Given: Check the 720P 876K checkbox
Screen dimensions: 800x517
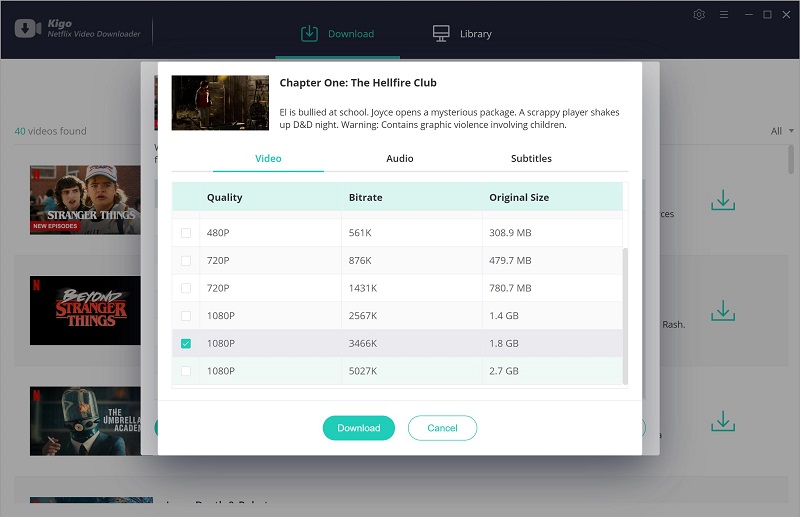Looking at the screenshot, I should [x=186, y=261].
